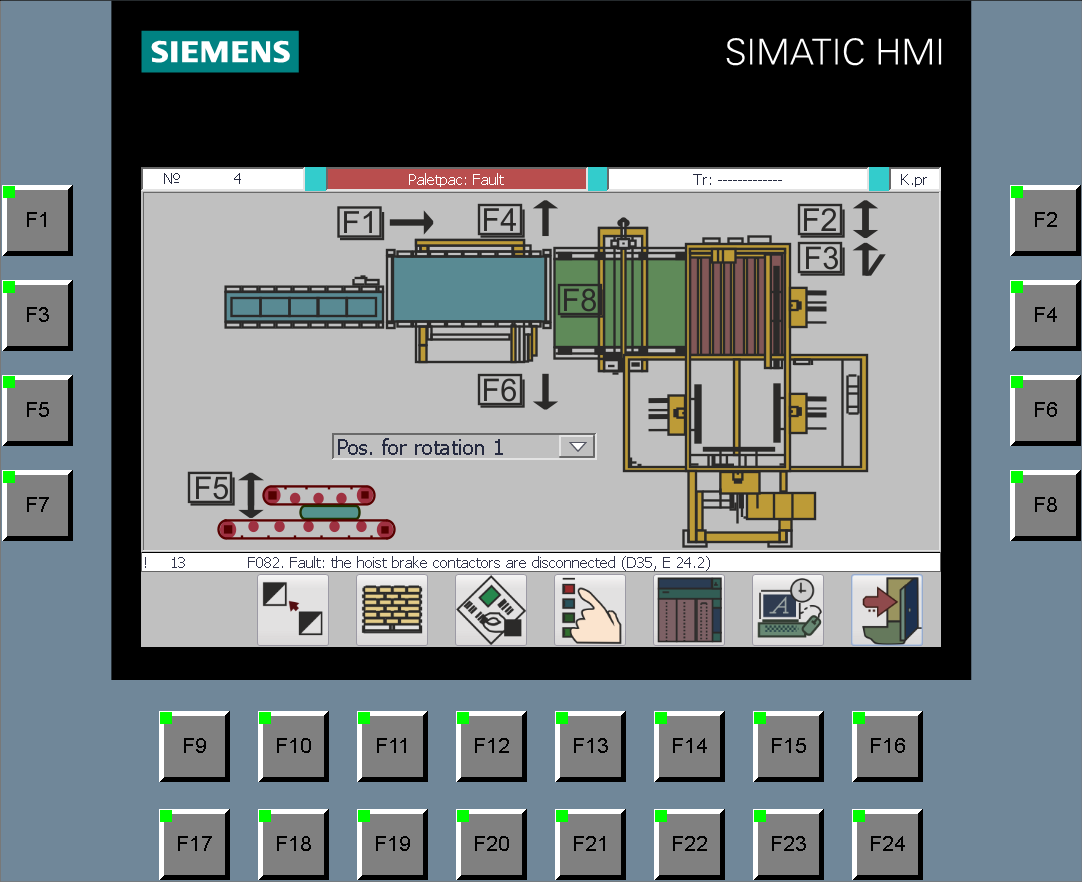Viewport: 1082px width, 882px height.
Task: Click on-screen F2 up-down arrow label
Action: click(x=838, y=220)
